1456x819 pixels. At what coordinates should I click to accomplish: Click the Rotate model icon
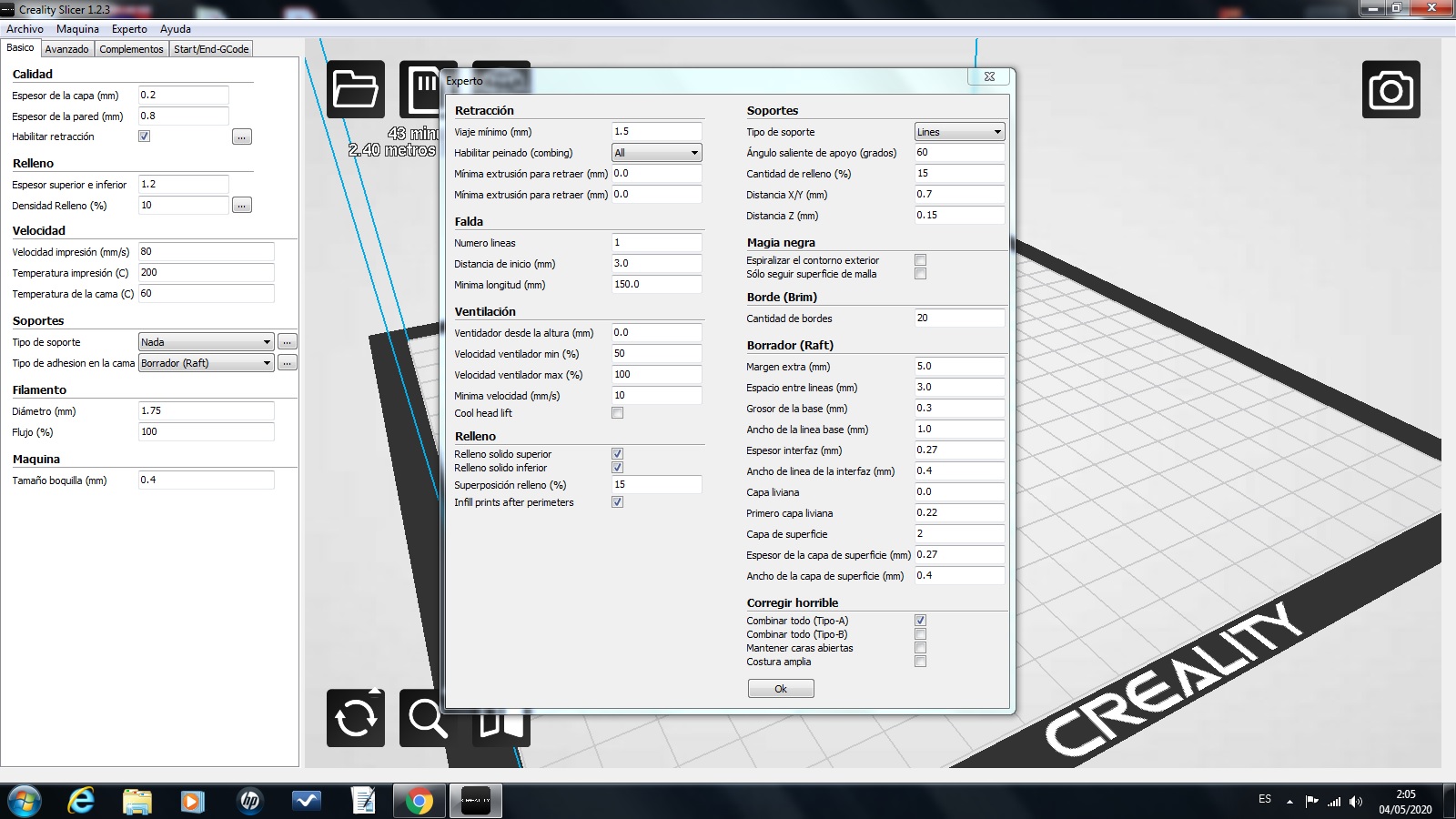pos(355,718)
